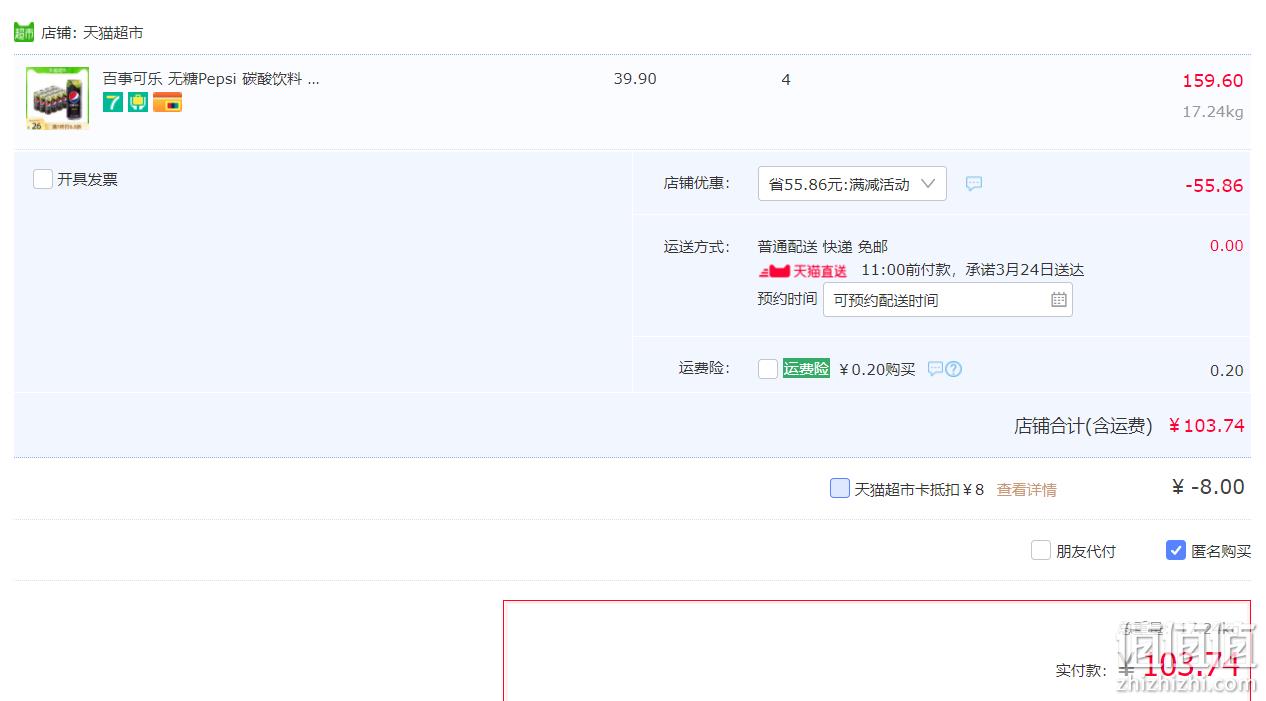Click the 7-day return service icon
This screenshot has width=1266, height=701.
pyautogui.click(x=113, y=102)
